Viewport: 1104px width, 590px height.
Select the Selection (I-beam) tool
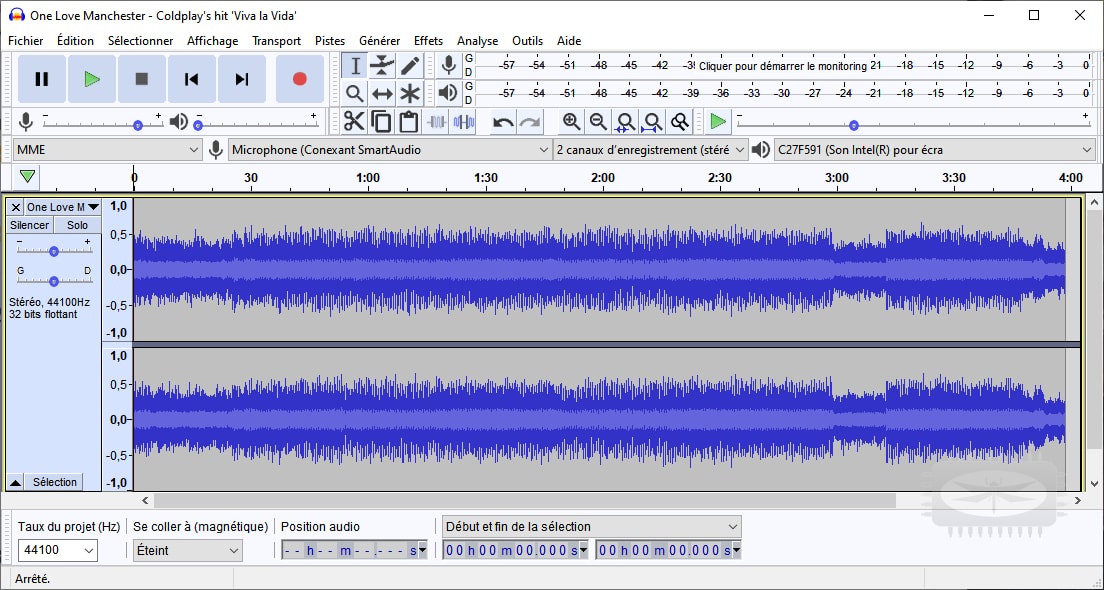coord(355,66)
